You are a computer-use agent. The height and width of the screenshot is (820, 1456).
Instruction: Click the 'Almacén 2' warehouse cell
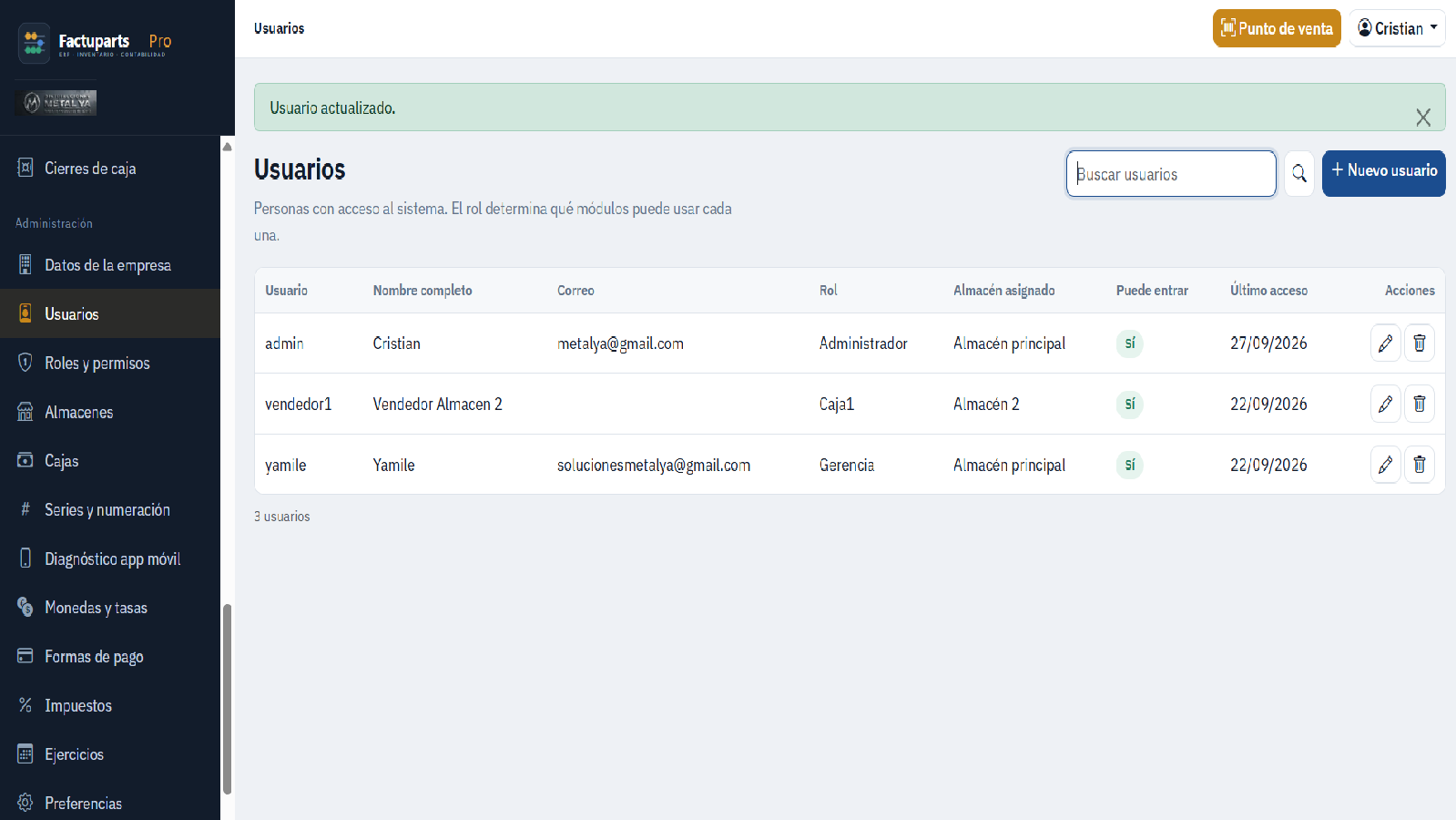(x=986, y=404)
